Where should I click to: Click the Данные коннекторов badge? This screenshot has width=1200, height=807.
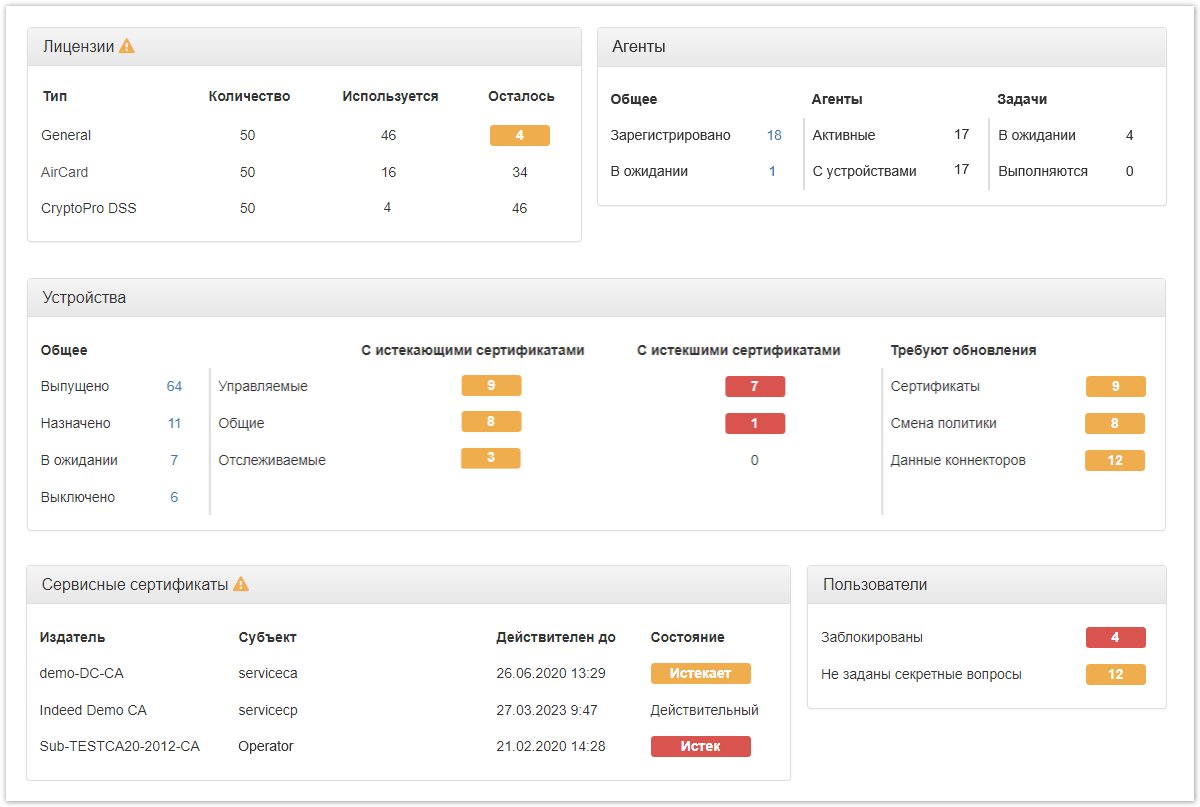point(1115,460)
